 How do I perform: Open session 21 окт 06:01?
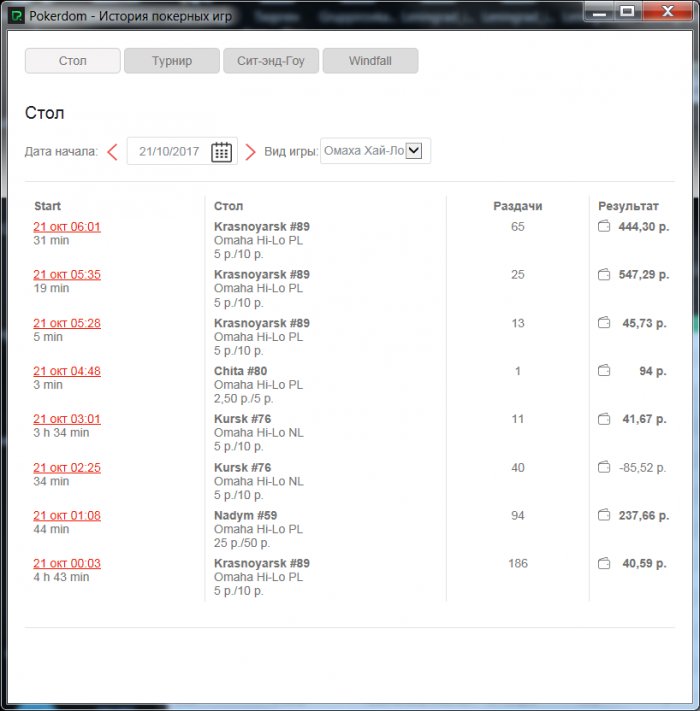[x=67, y=227]
